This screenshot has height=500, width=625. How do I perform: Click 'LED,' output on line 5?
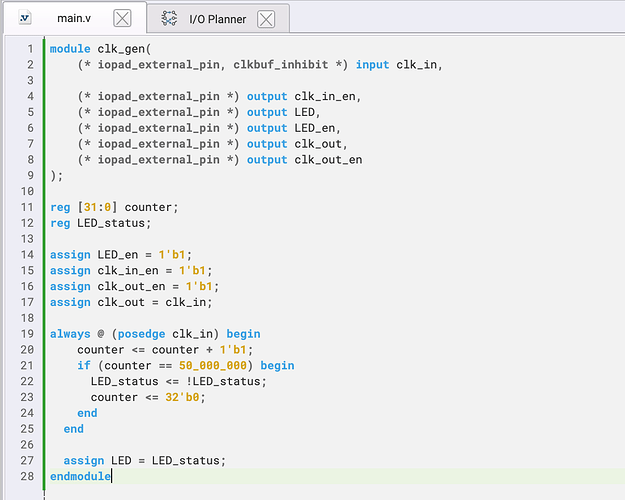307,112
